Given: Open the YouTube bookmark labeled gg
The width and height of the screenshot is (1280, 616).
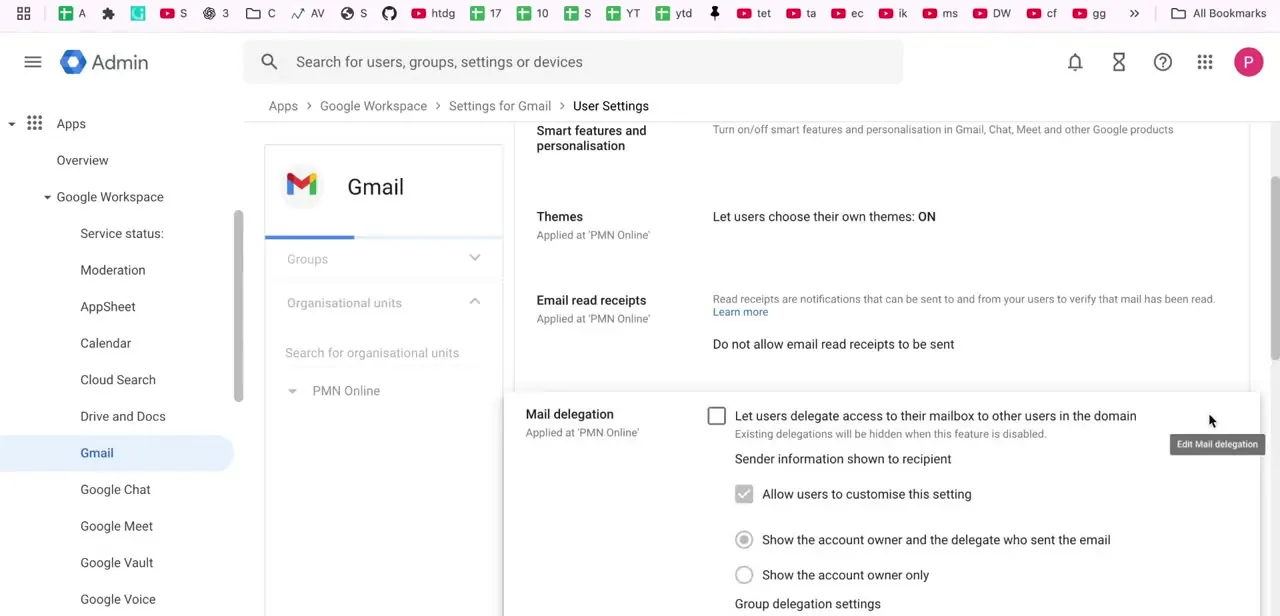Looking at the screenshot, I should (x=1090, y=14).
